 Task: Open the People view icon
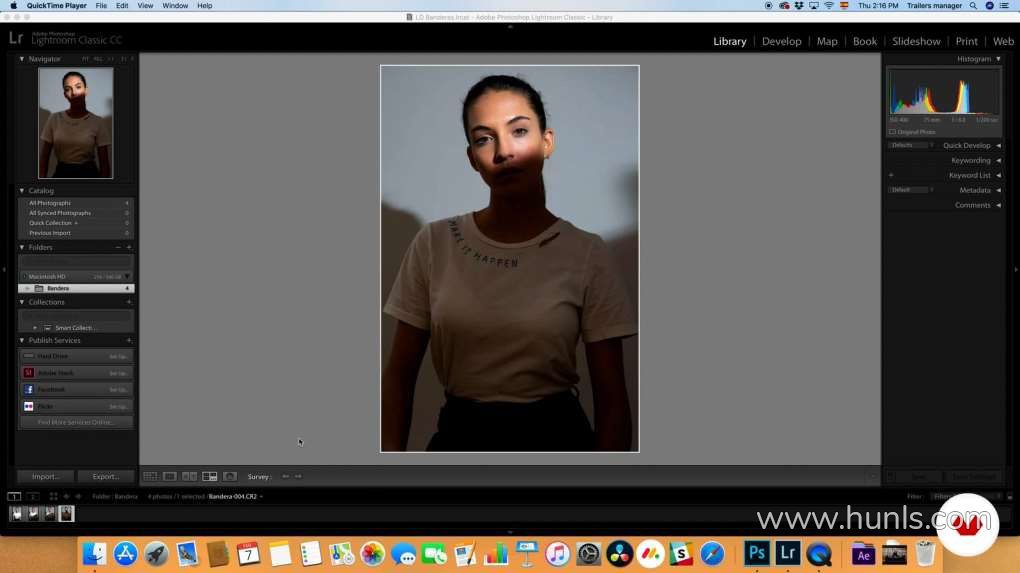[x=230, y=477]
